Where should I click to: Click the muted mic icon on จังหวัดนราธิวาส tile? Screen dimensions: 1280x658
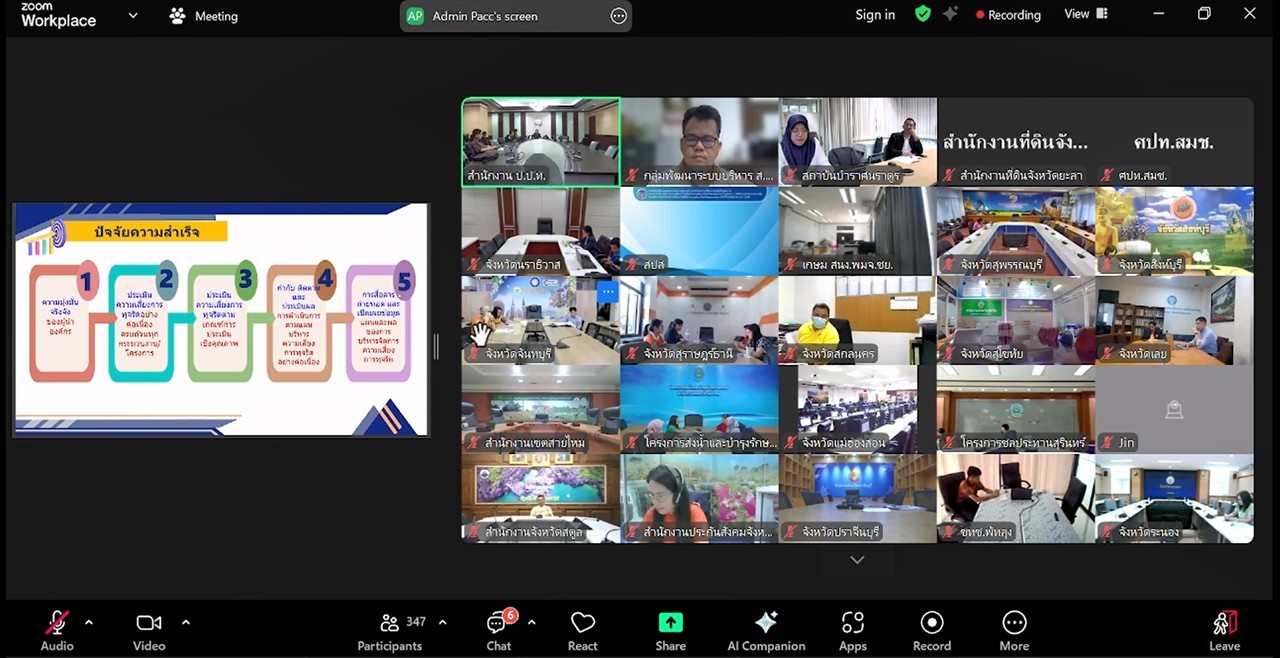474,265
